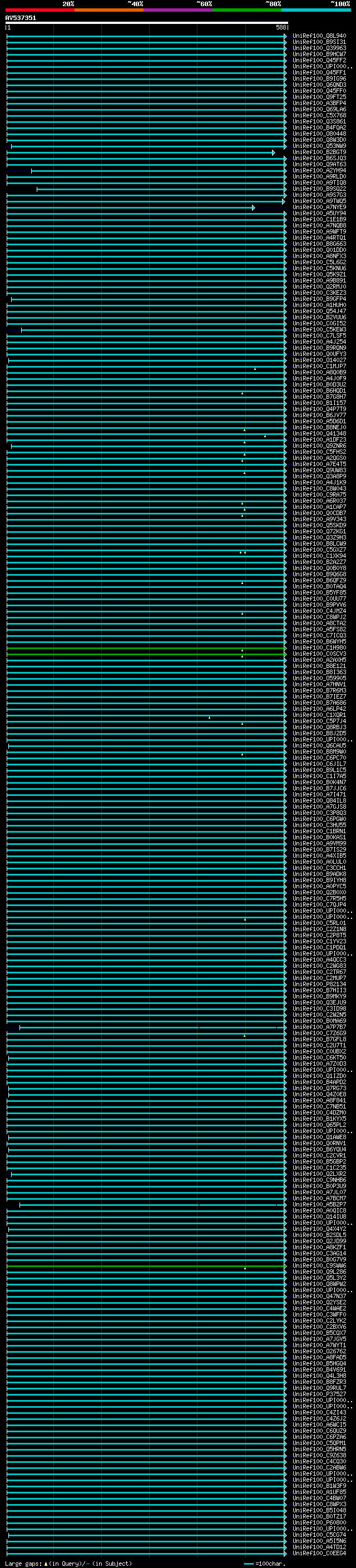Select hit label UniRef100_Q14IU8
This screenshot has width=356, height=1568.
[x=319, y=1216]
